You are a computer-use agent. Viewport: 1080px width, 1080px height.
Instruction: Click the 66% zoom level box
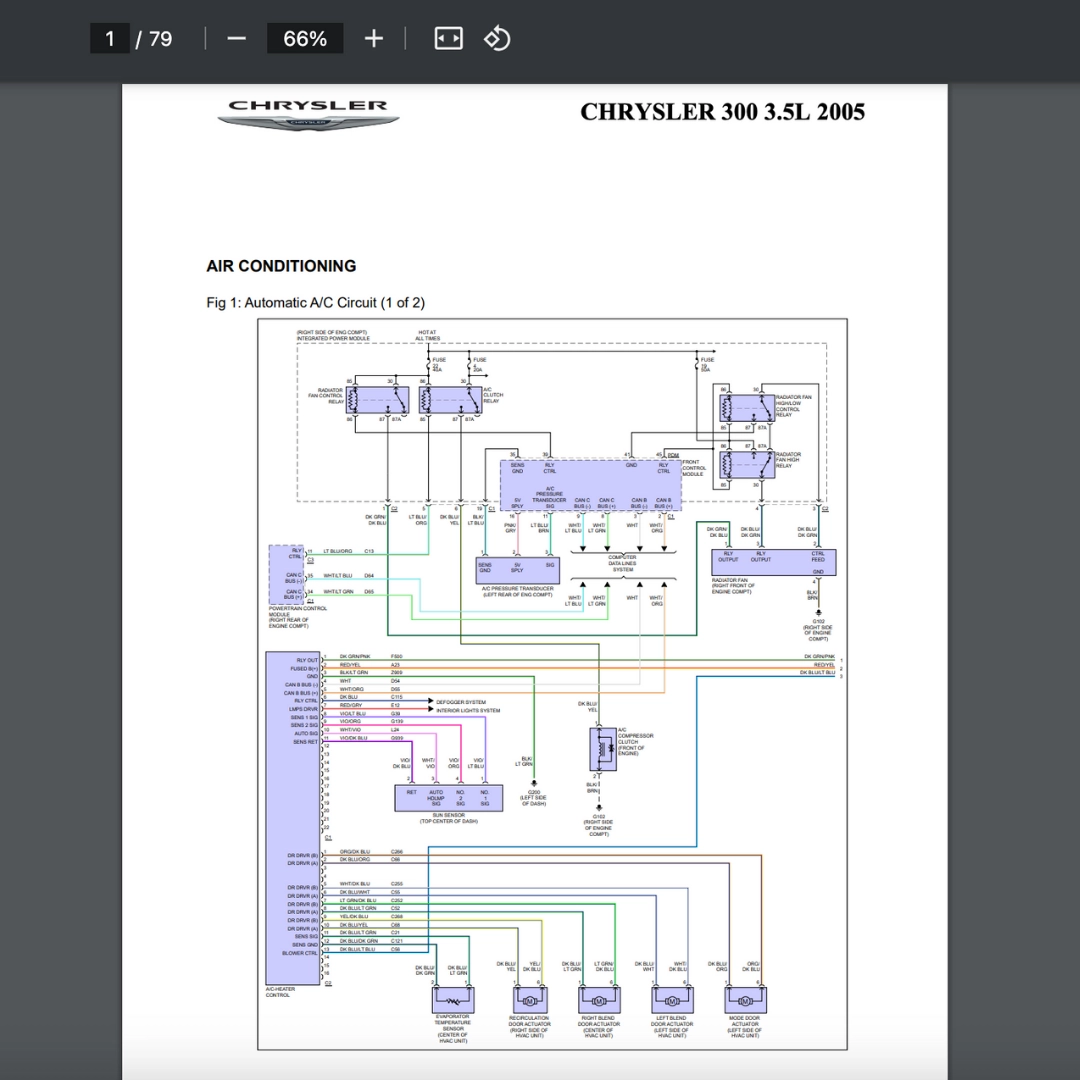pyautogui.click(x=305, y=39)
